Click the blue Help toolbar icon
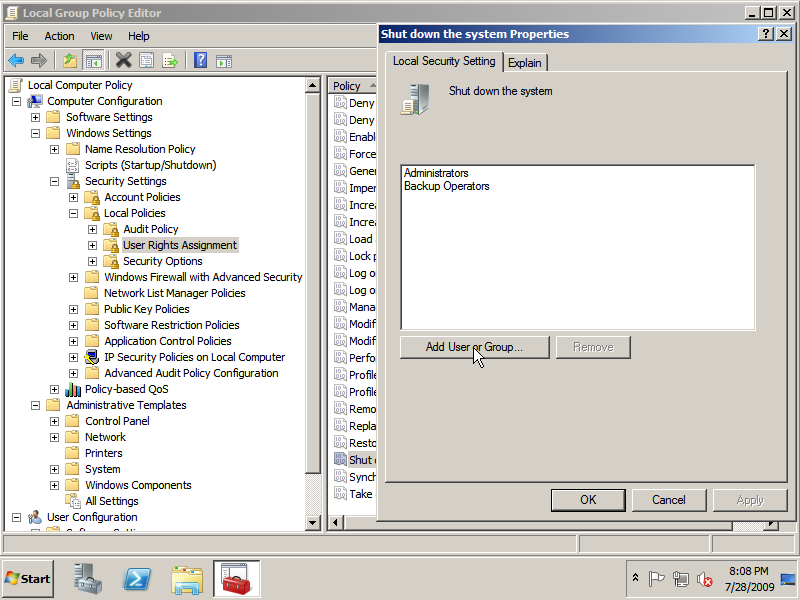800x600 pixels. (x=201, y=61)
